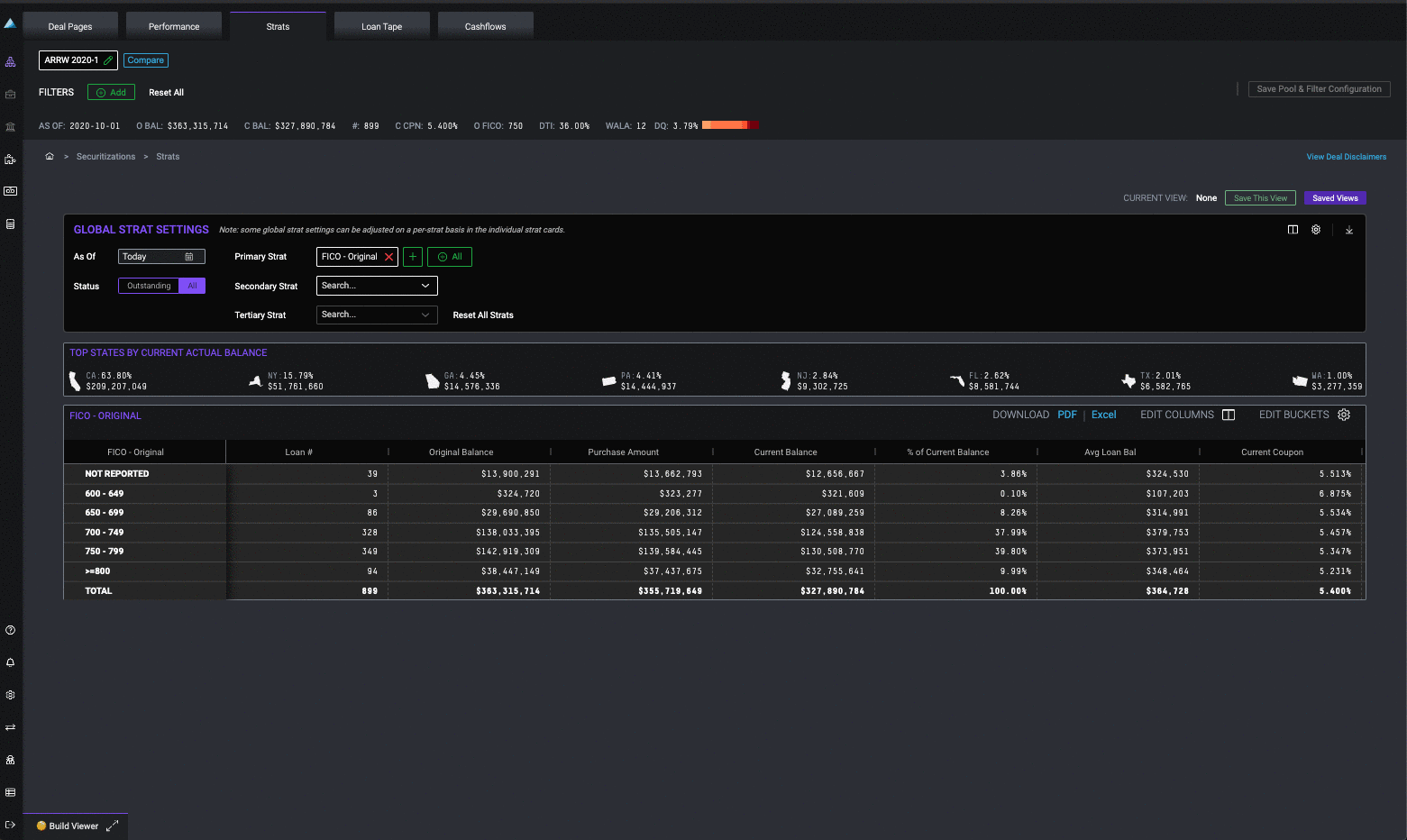Switch to the Loan Tape tab
Screen dimensions: 1407x840
pyautogui.click(x=382, y=26)
